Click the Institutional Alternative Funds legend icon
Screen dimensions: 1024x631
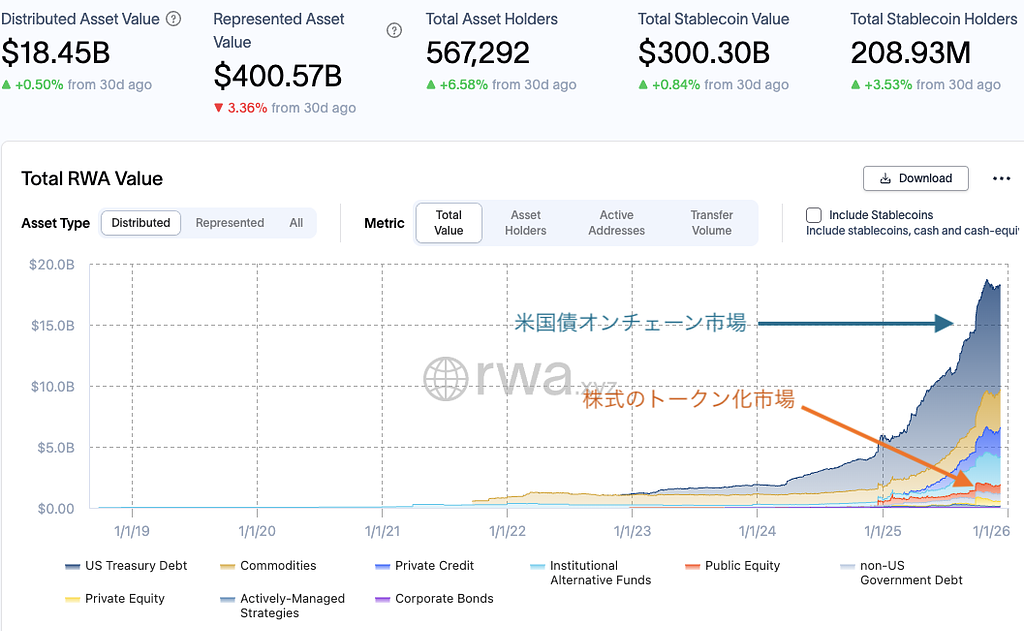(537, 566)
